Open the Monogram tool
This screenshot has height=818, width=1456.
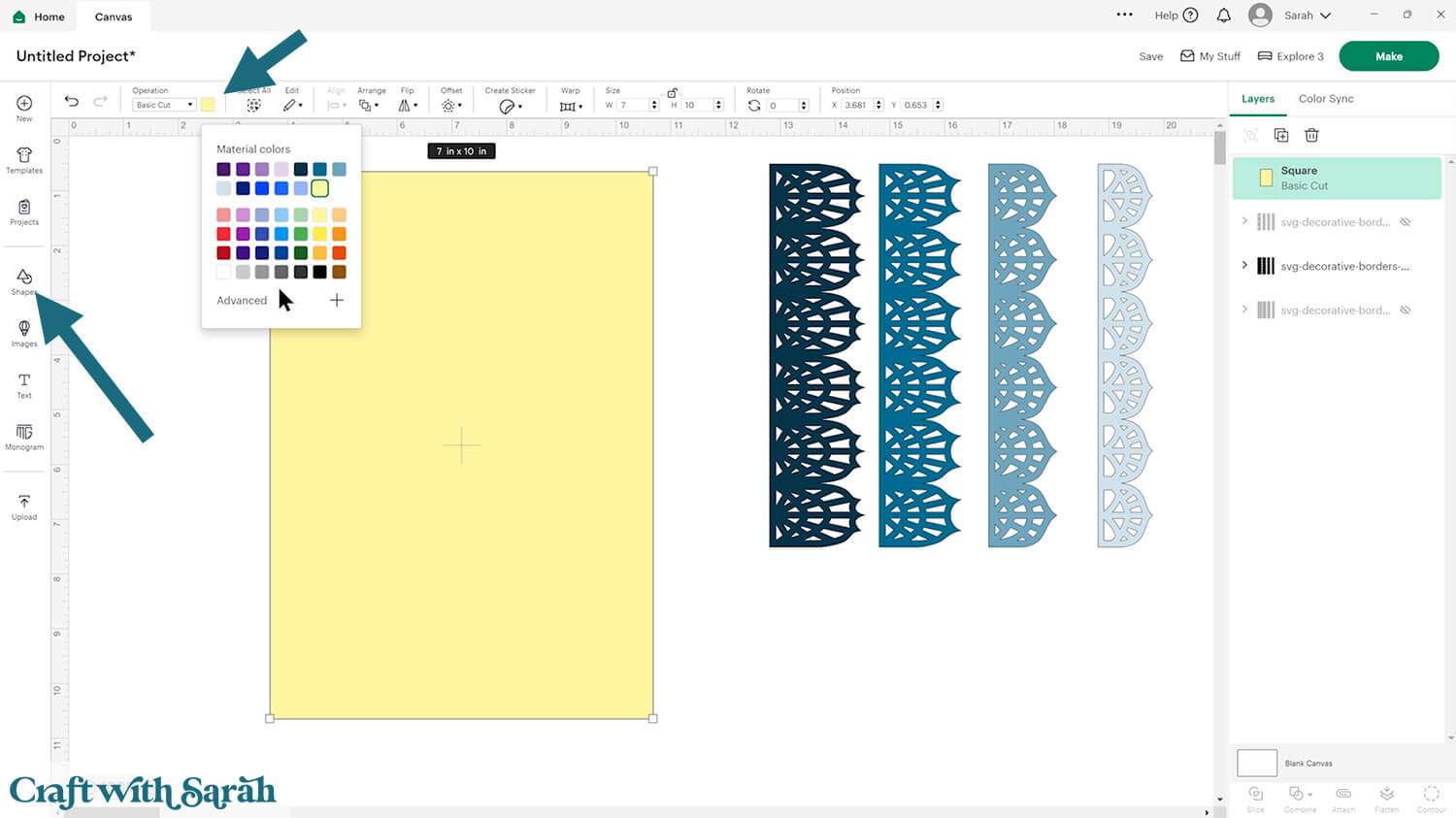(x=24, y=437)
